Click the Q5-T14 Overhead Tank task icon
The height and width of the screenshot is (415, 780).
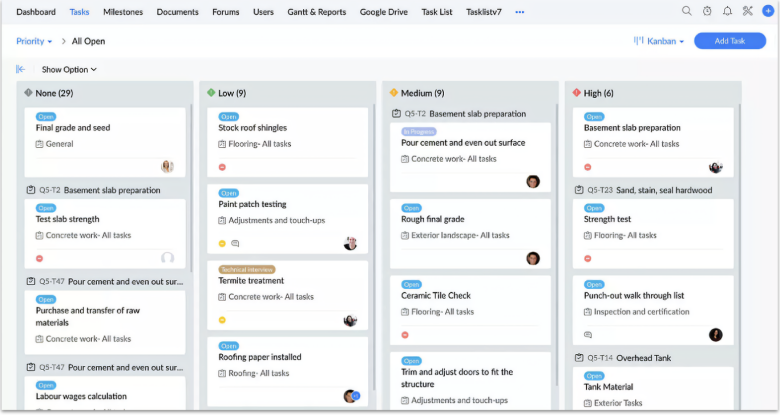tap(579, 358)
